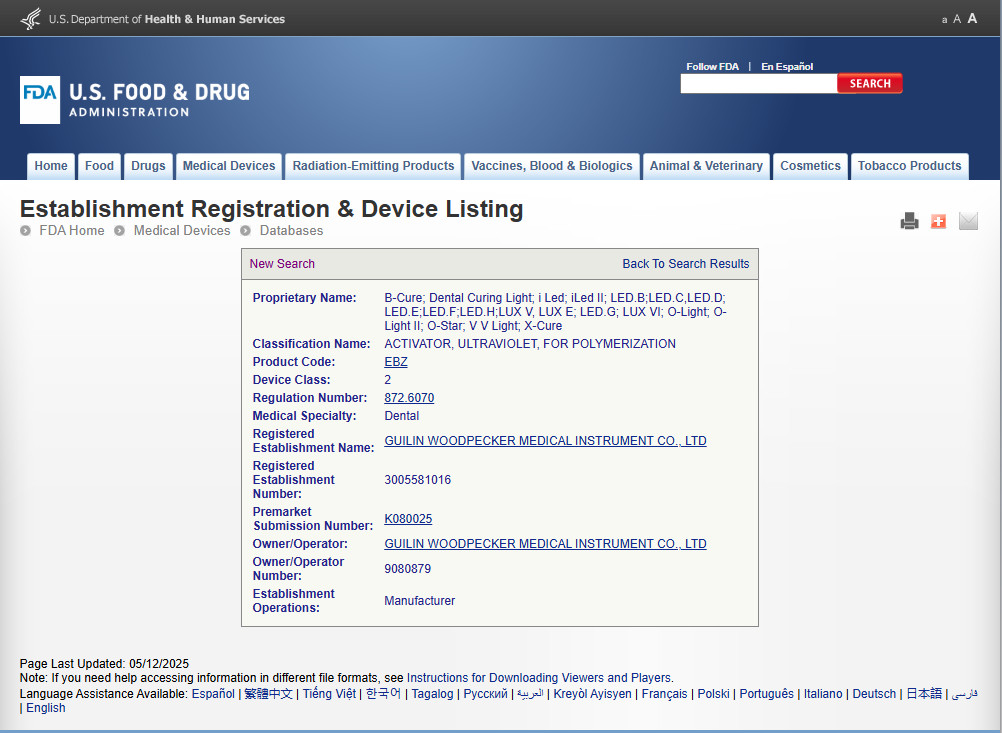The width and height of the screenshot is (1002, 733).
Task: Switch to En Español
Action: pos(787,66)
